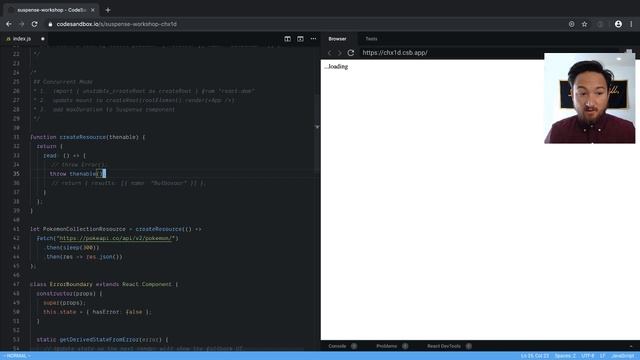Refresh the sandbox preview
Image resolution: width=640 pixels, height=360 pixels.
pyautogui.click(x=351, y=53)
